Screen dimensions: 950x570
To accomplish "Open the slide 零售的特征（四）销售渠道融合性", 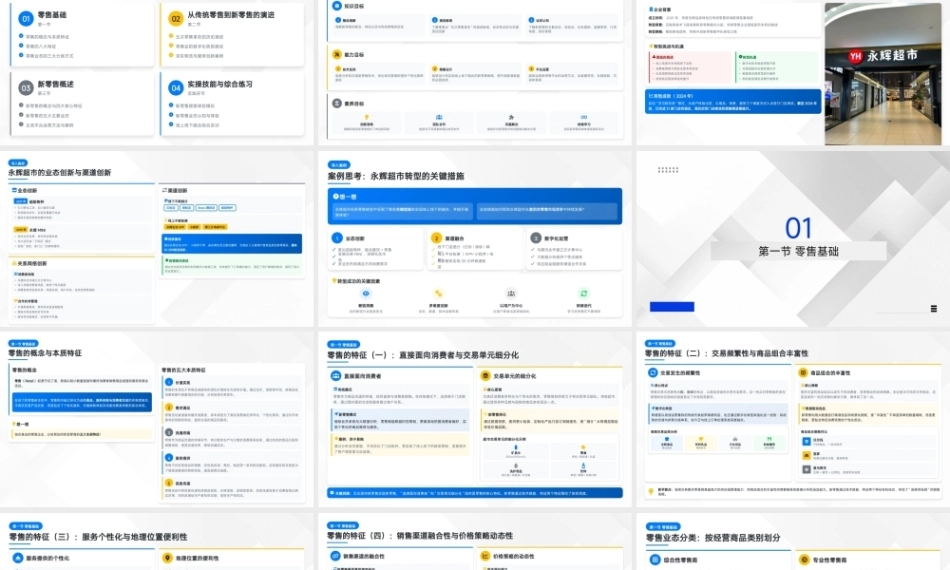I will pyautogui.click(x=475, y=542).
